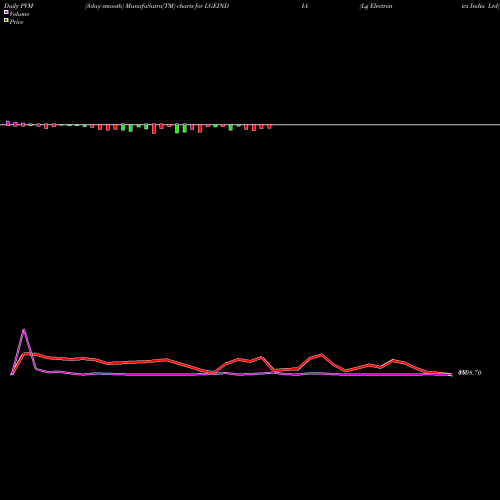Click the 'Lg Electron' company name text
Screen dimensions: 500x500
[376, 6]
